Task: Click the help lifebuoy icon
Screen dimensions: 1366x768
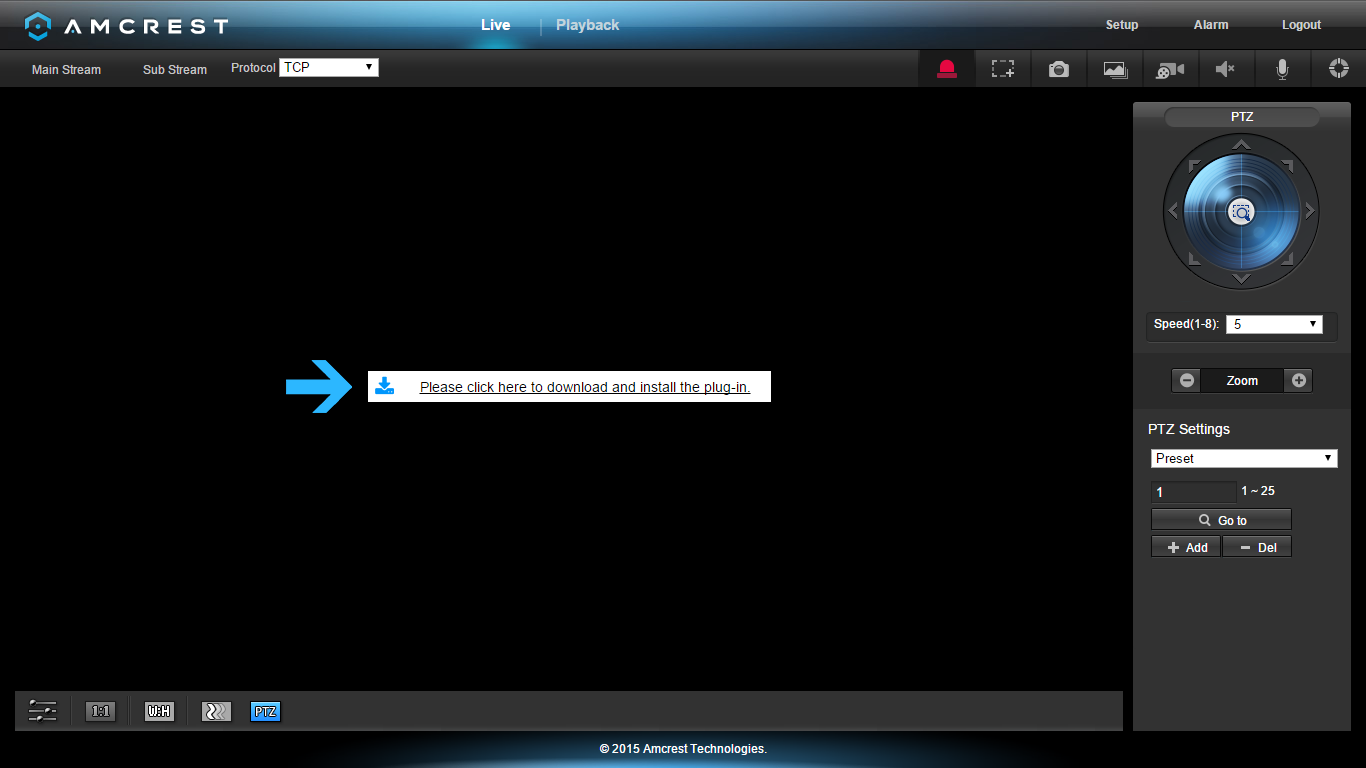Action: click(1338, 68)
